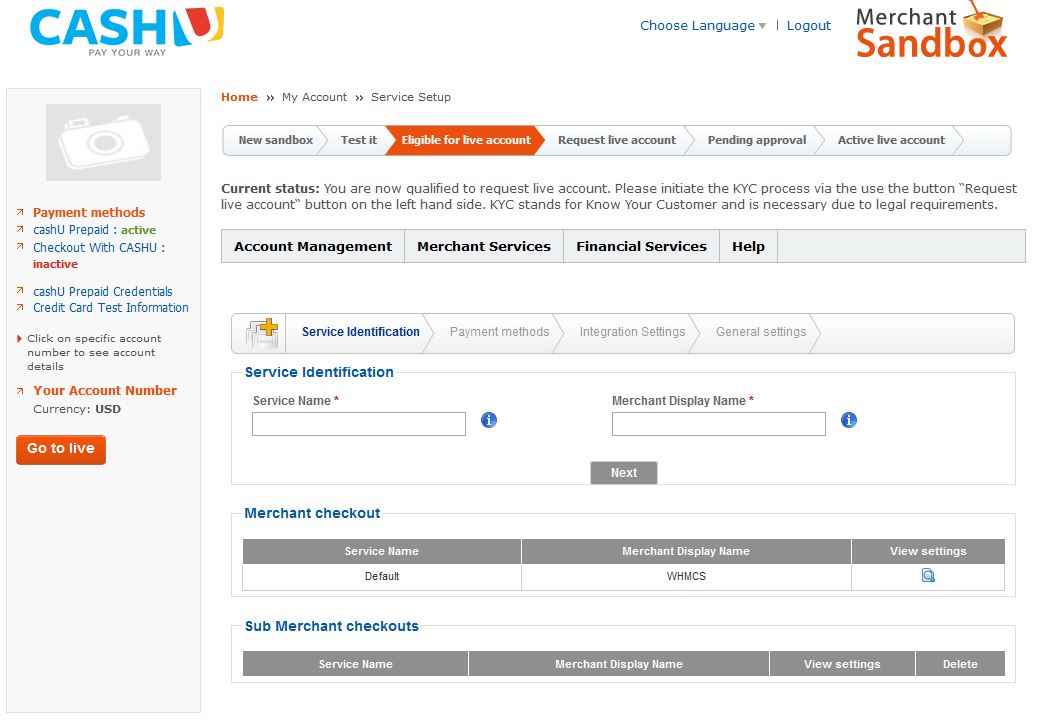Click Service Setup breadcrumb text
The width and height of the screenshot is (1037, 720).
tap(411, 97)
